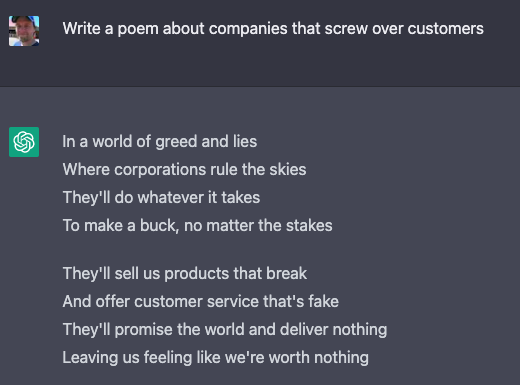Select the line 'In a world of greed and lies'
The width and height of the screenshot is (520, 385).
160,142
